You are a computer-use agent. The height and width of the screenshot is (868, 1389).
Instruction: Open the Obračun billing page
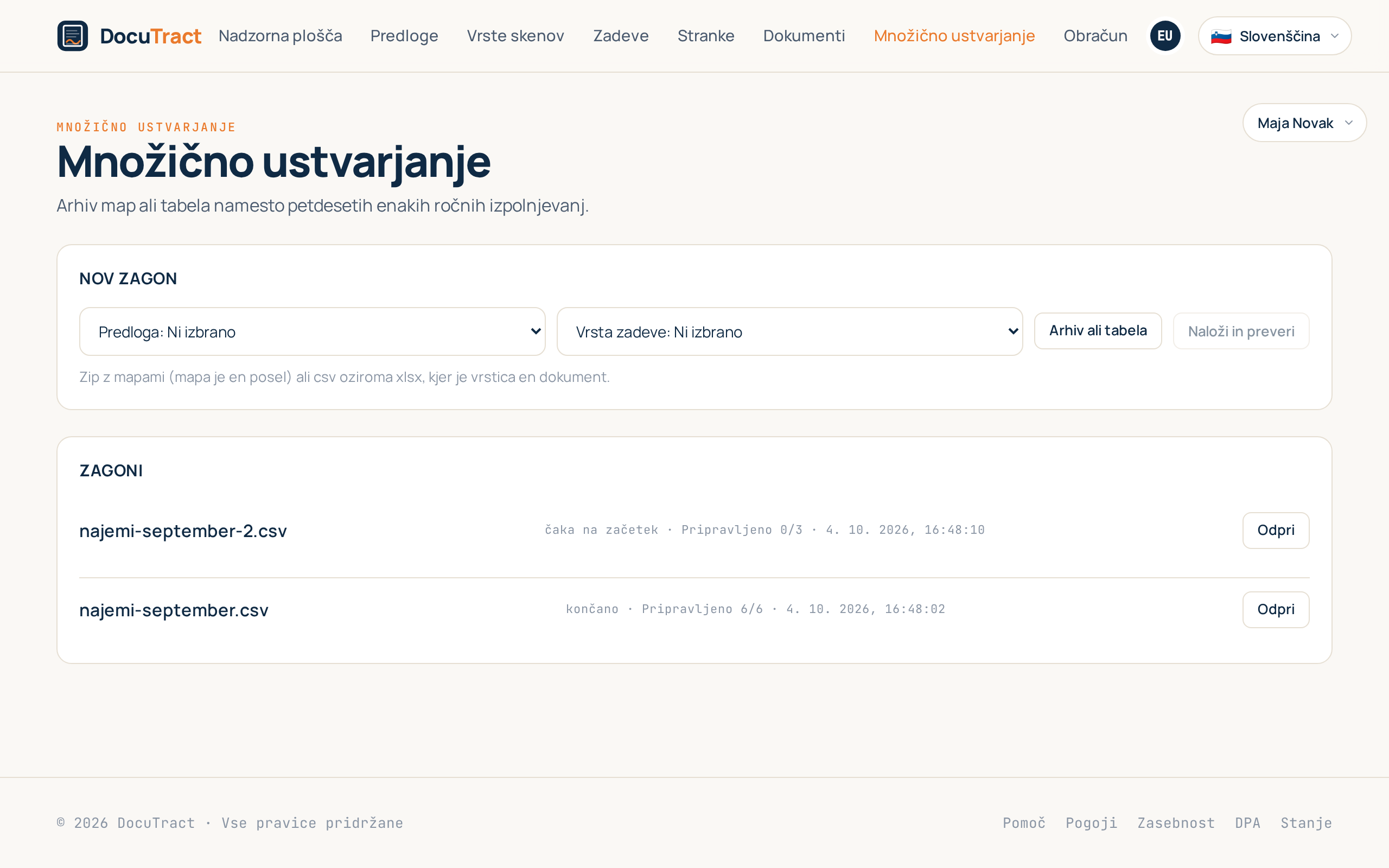1095,36
